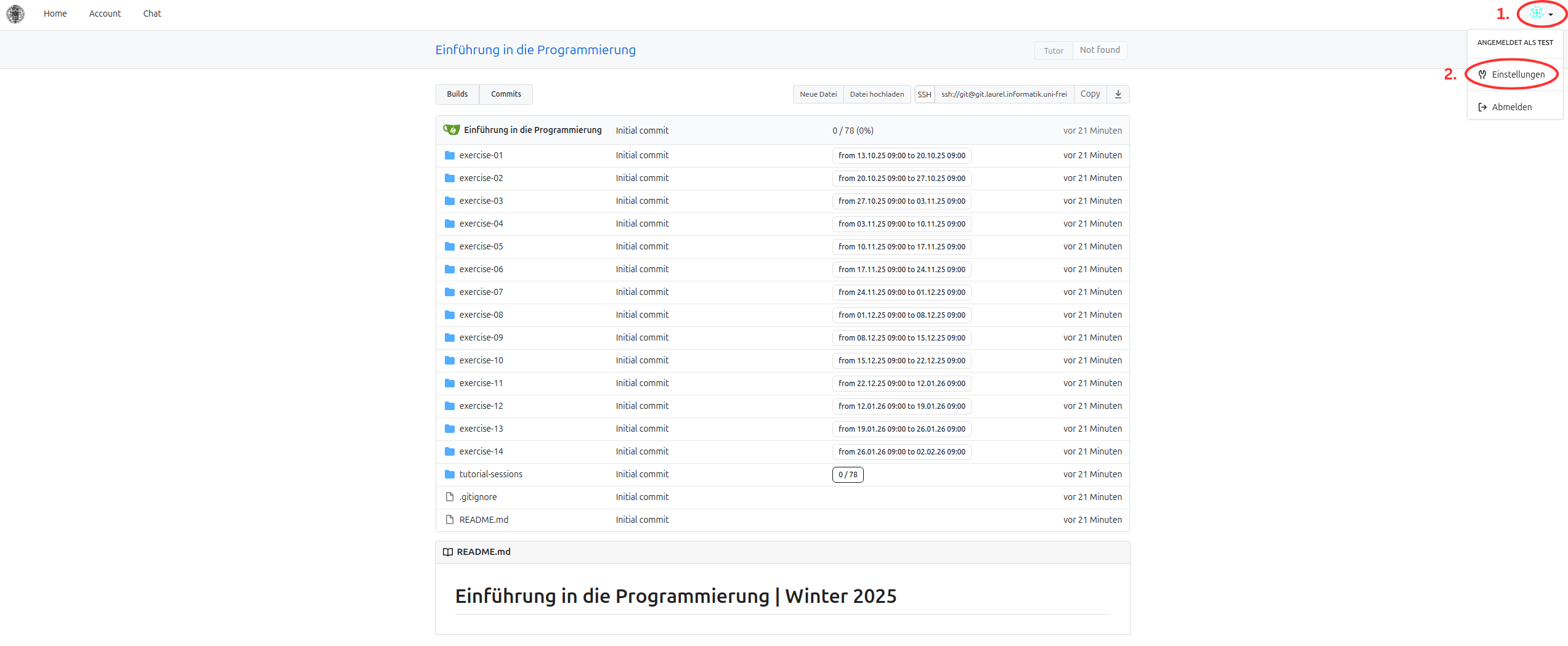Click the SSH clone URL field
Viewport: 1568px width, 646px height.
[1004, 94]
